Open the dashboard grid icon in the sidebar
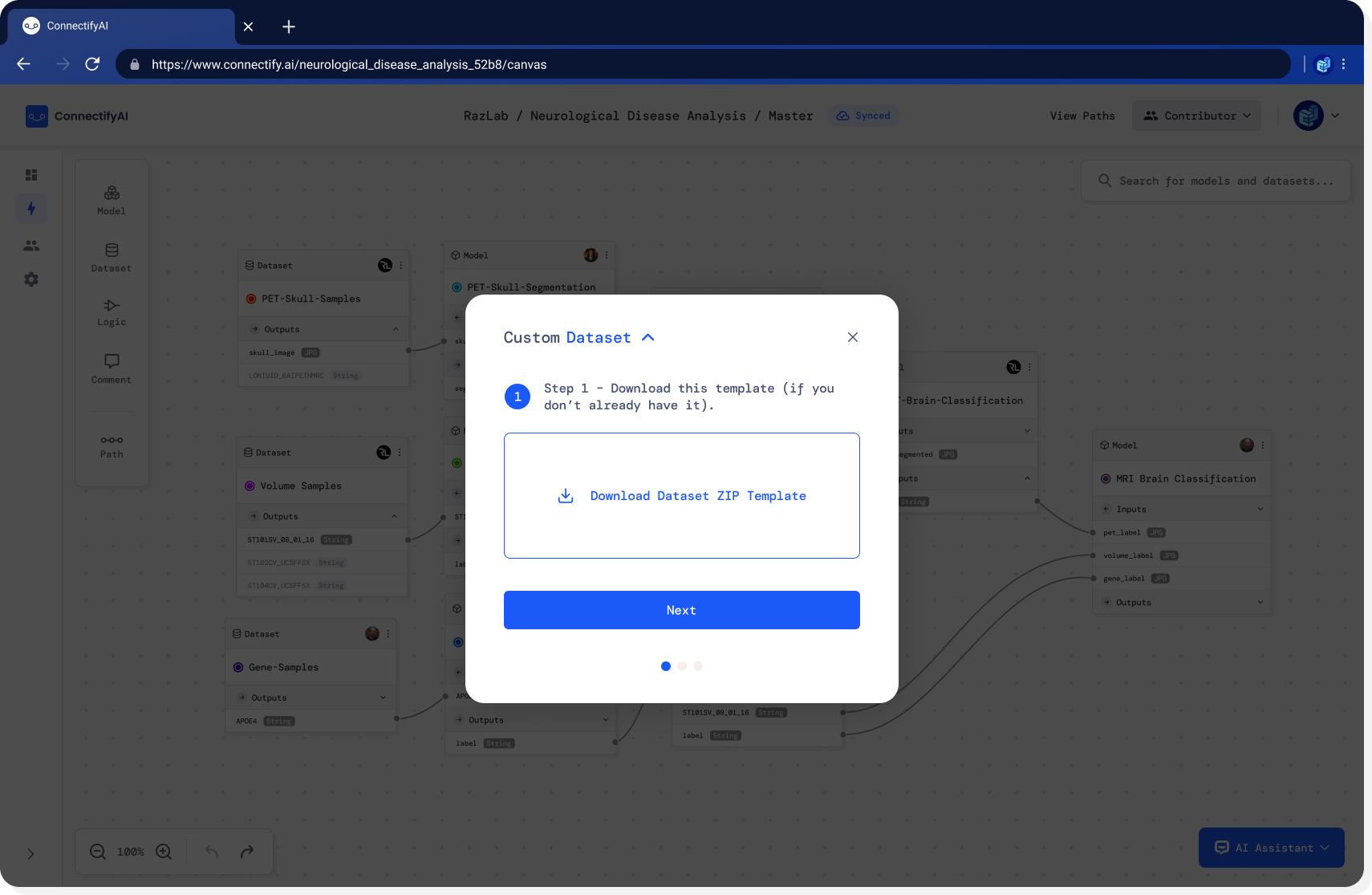 (x=31, y=175)
